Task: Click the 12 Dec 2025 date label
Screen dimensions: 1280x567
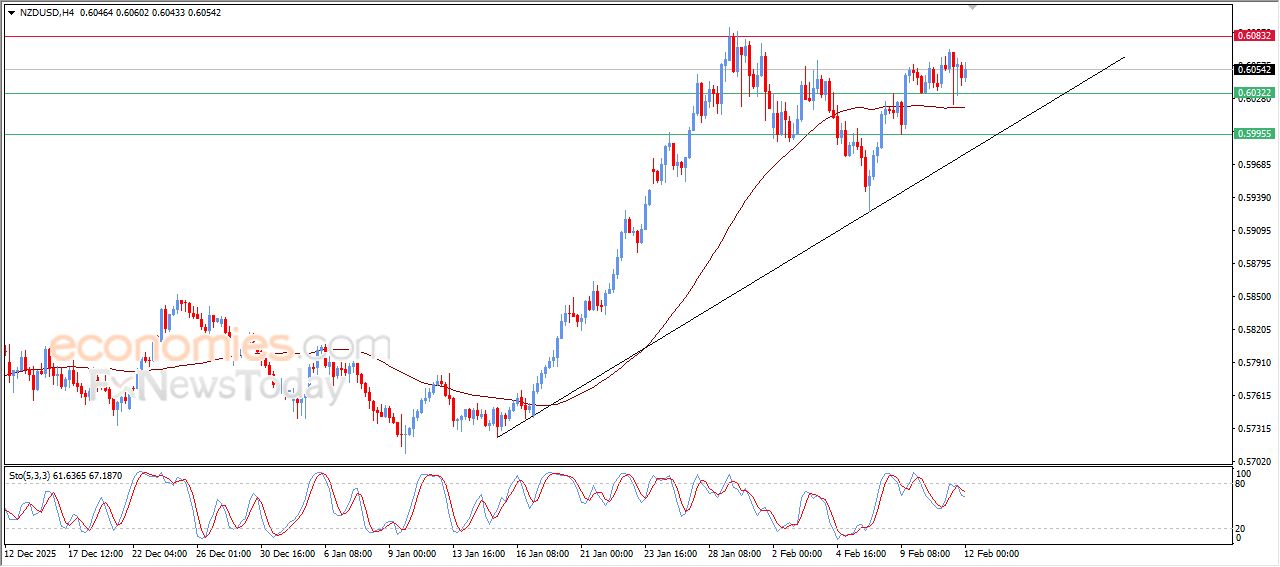Action: tap(31, 553)
